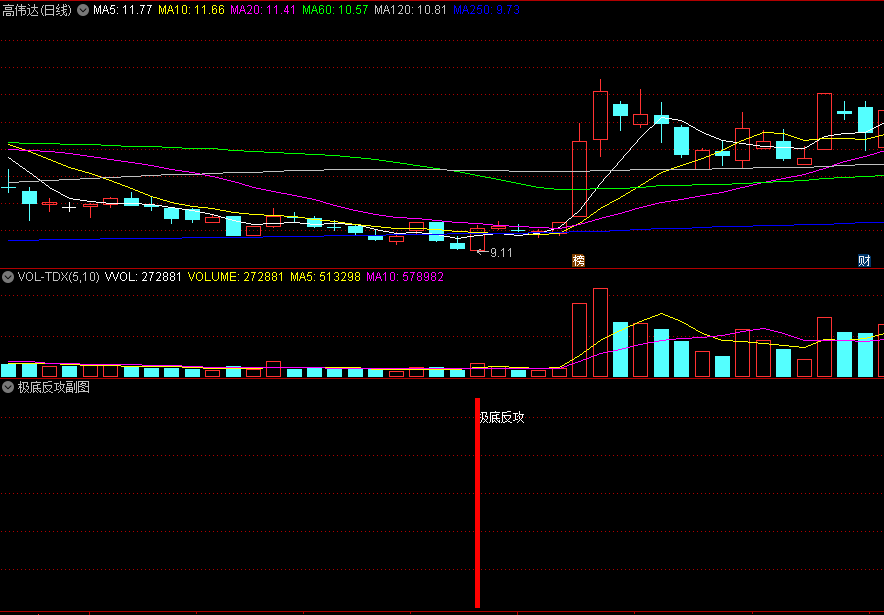This screenshot has height=615, width=884.
Task: Click the MA20: 11.41 label
Action: 263,10
